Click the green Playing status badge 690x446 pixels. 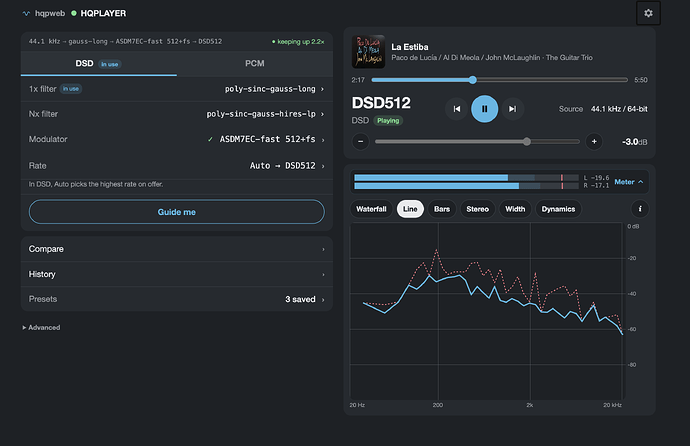pyautogui.click(x=388, y=121)
